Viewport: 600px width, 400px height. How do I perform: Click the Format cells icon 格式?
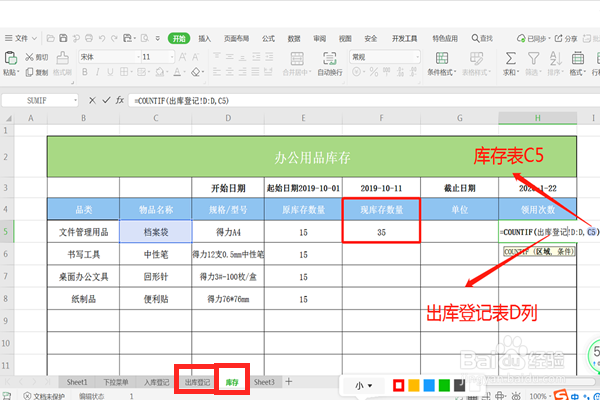tap(578, 58)
